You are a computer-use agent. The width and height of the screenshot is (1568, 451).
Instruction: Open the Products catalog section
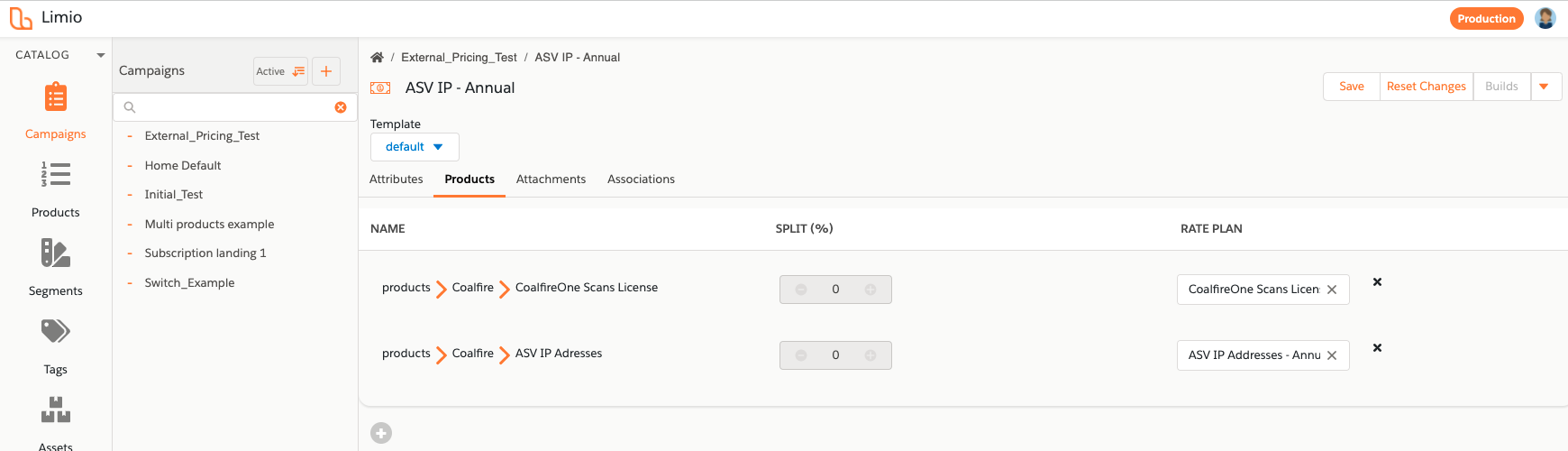click(x=56, y=189)
